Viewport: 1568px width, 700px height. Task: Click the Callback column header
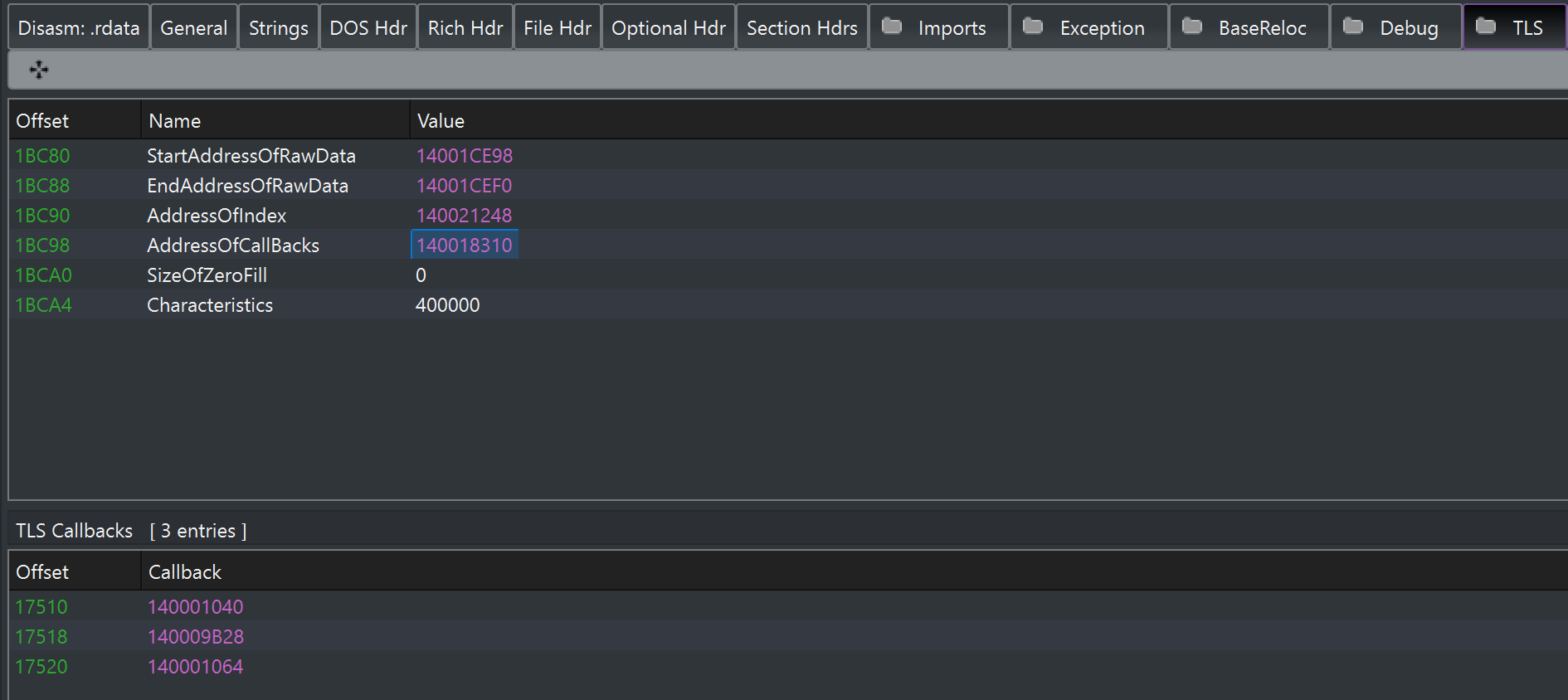(855, 572)
